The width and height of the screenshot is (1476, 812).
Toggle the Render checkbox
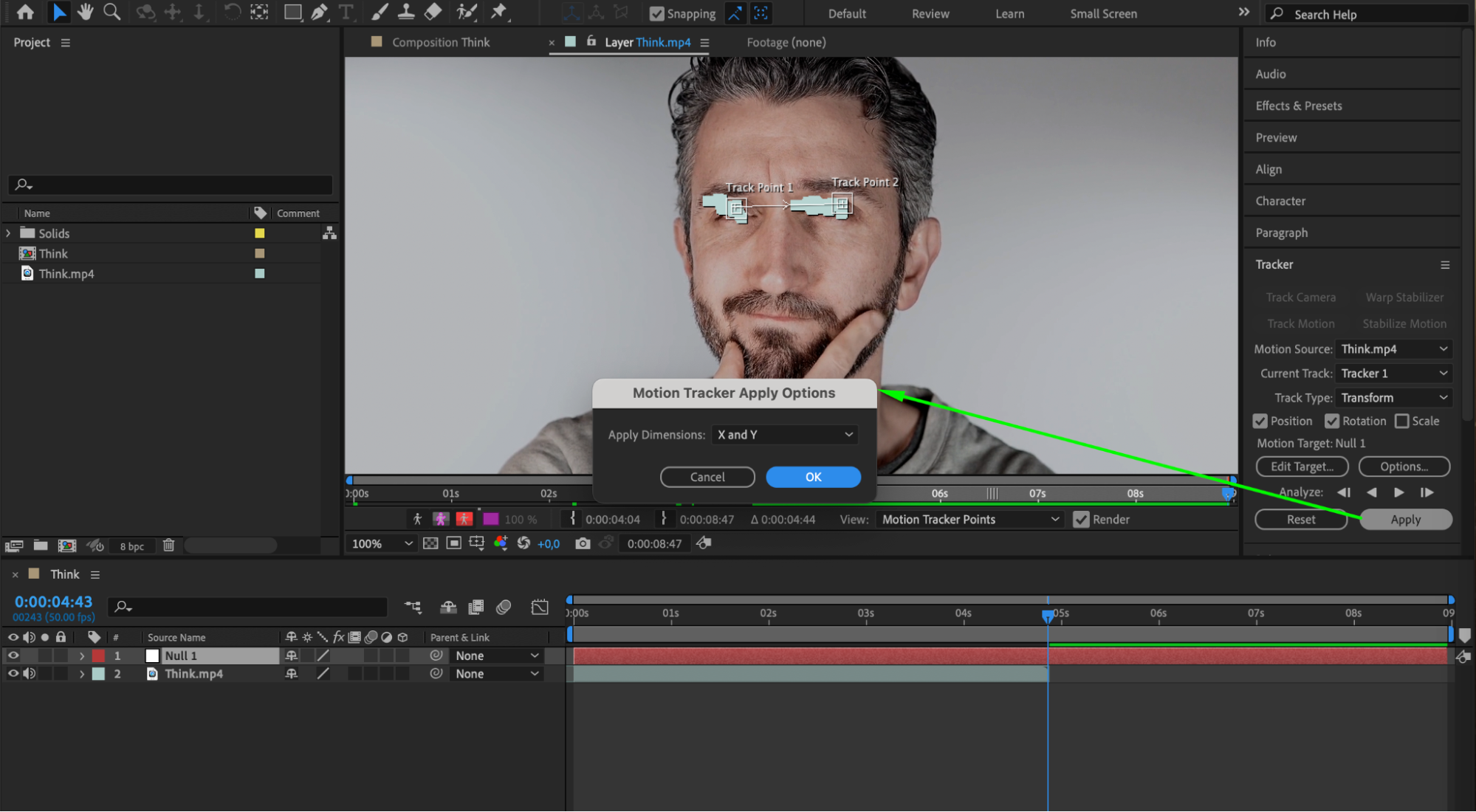pos(1081,520)
